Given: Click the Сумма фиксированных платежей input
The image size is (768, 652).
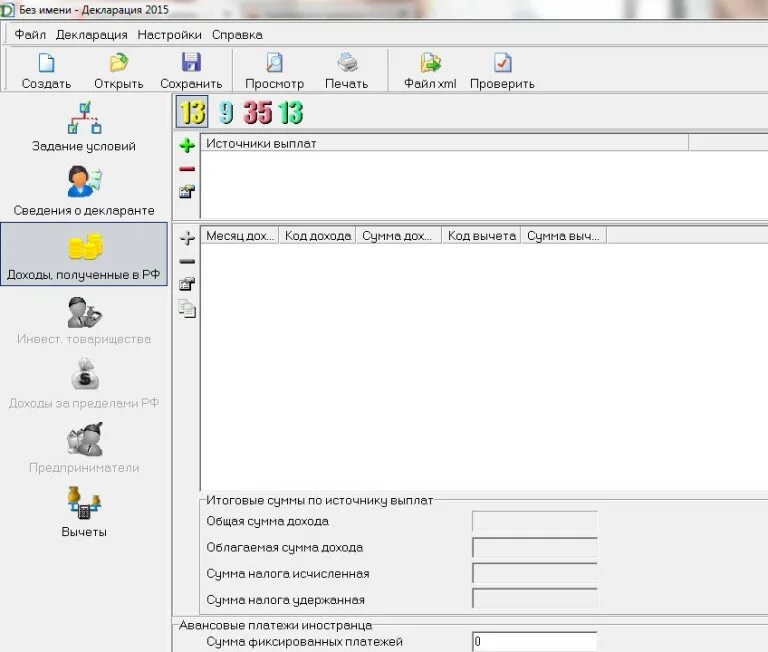Looking at the screenshot, I should click(x=535, y=642).
